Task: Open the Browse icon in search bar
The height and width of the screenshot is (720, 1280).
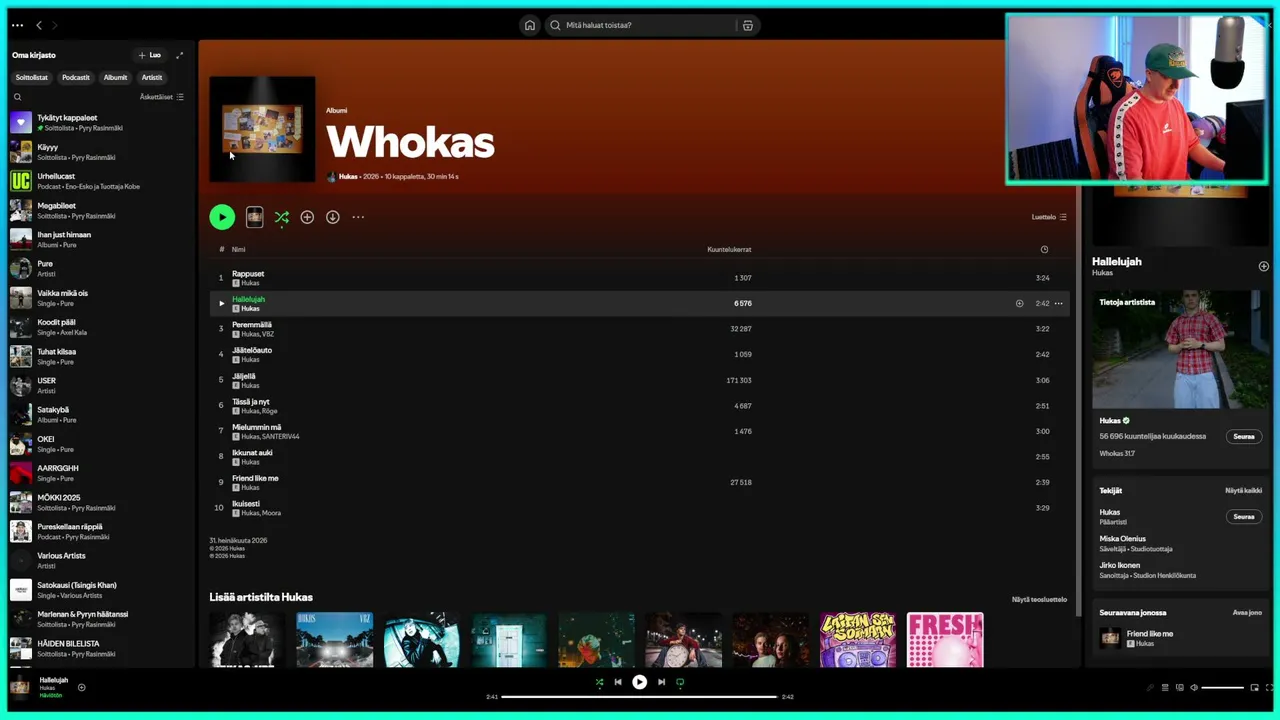Action: [747, 25]
